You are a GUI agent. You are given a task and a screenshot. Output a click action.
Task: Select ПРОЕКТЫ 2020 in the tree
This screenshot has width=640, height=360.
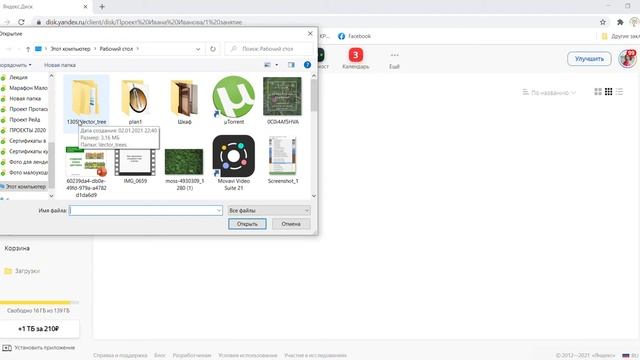click(27, 130)
